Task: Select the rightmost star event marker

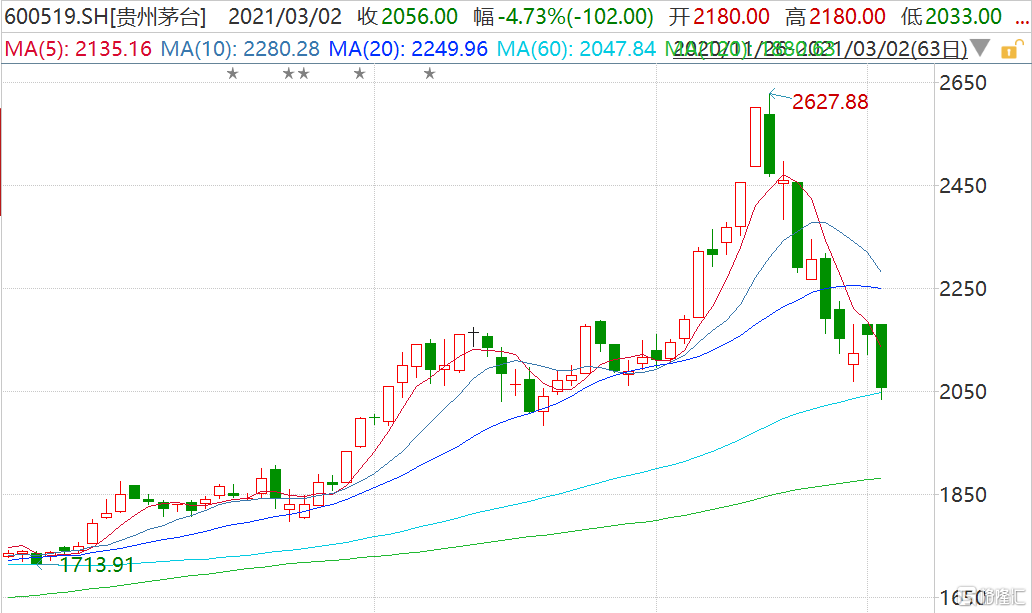Action: (430, 74)
